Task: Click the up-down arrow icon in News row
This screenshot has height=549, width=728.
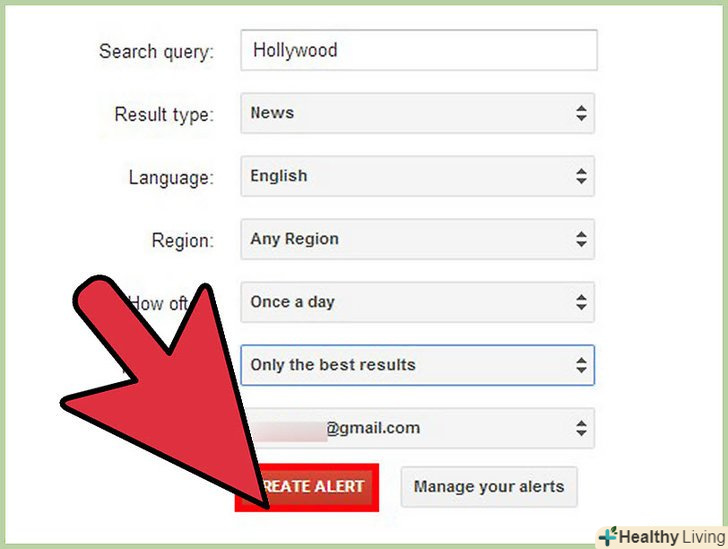Action: (x=581, y=113)
